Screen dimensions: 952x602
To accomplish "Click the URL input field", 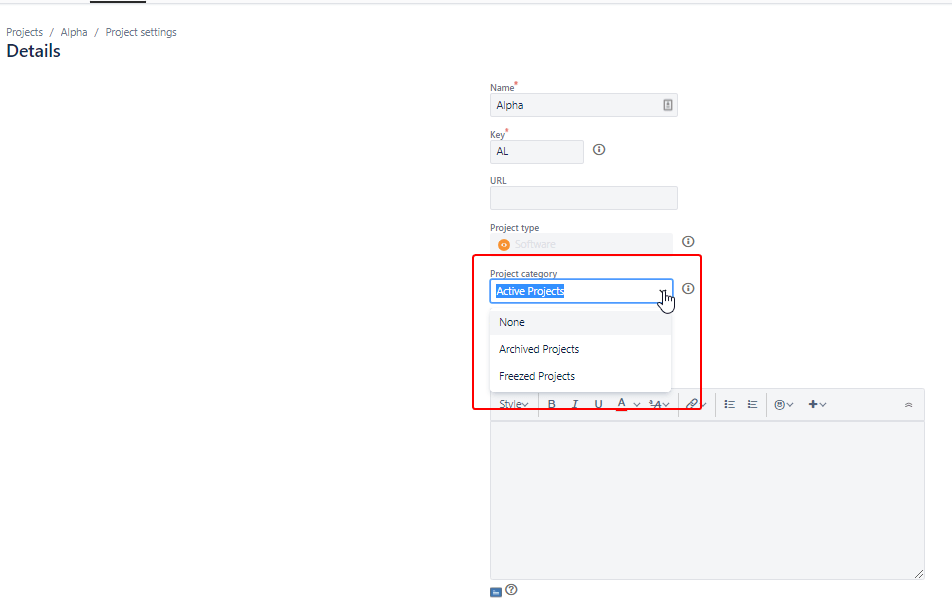I will click(583, 197).
